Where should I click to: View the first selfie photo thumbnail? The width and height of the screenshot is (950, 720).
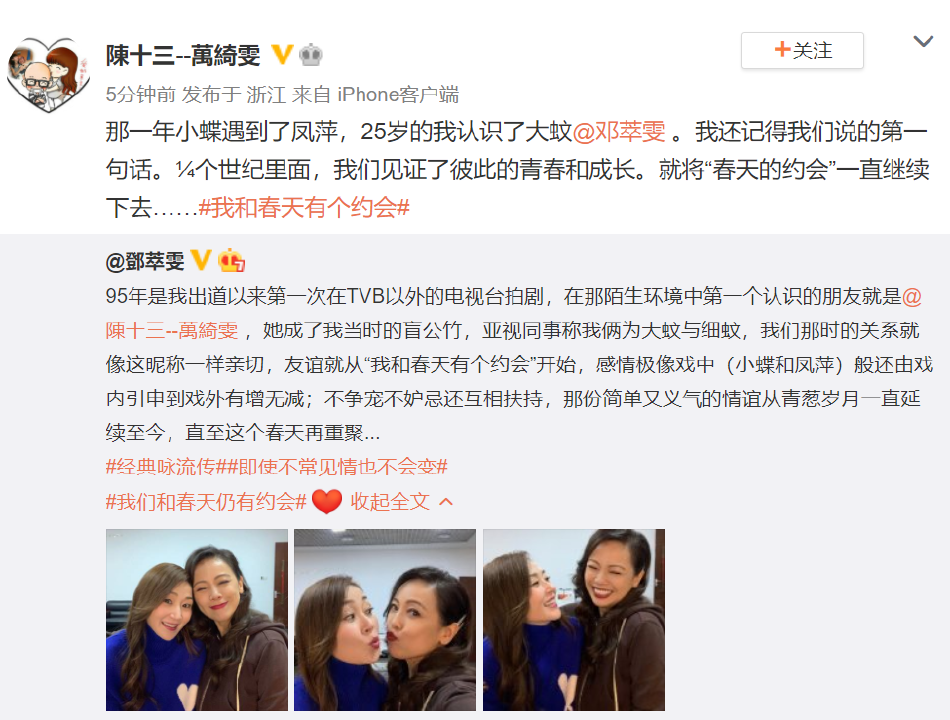tap(197, 620)
